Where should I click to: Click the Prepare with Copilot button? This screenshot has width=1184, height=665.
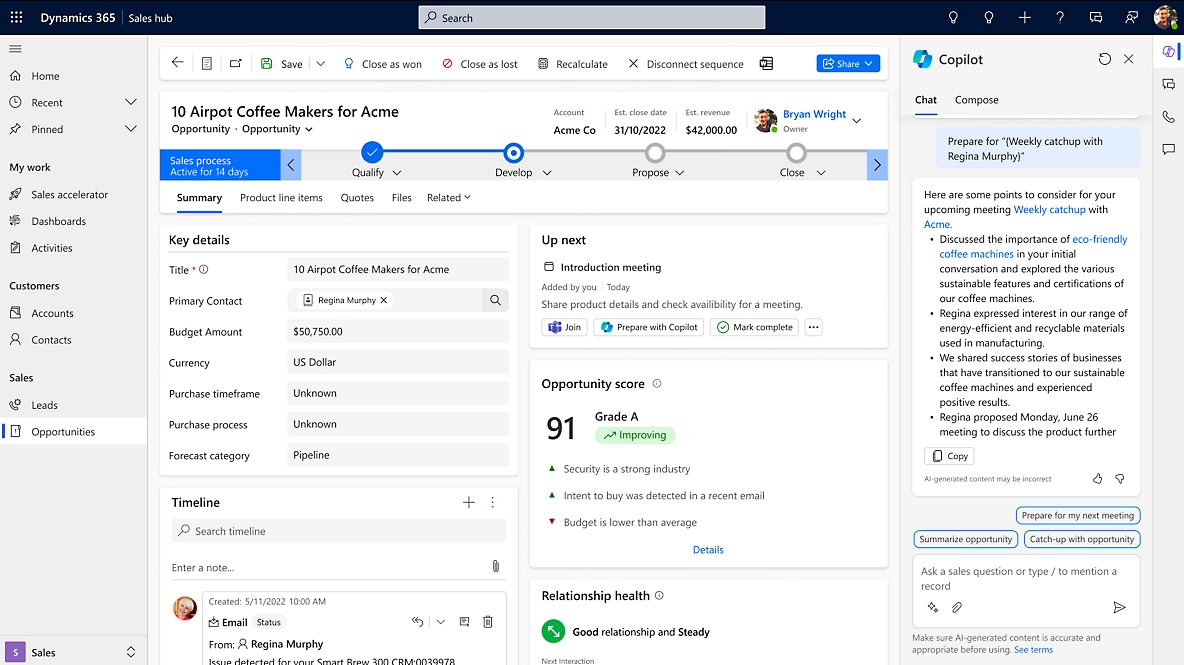[x=648, y=326]
